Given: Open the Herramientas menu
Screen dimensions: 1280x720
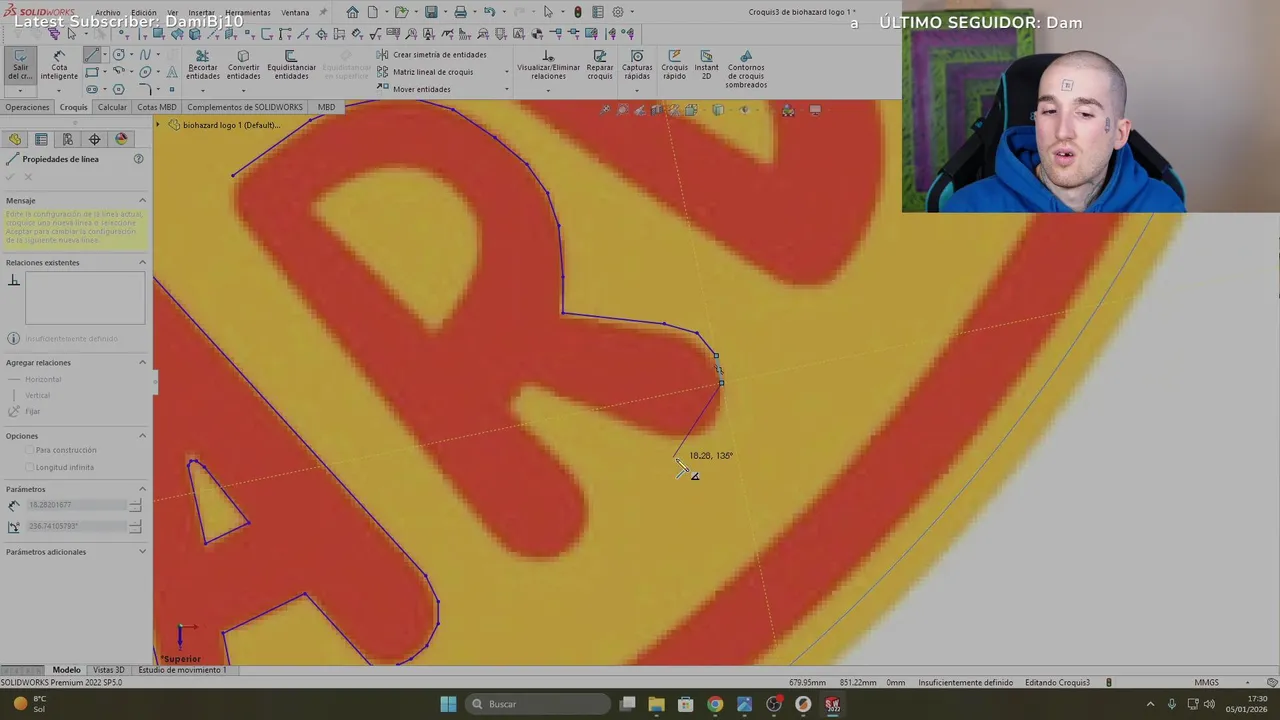Looking at the screenshot, I should click(x=248, y=13).
